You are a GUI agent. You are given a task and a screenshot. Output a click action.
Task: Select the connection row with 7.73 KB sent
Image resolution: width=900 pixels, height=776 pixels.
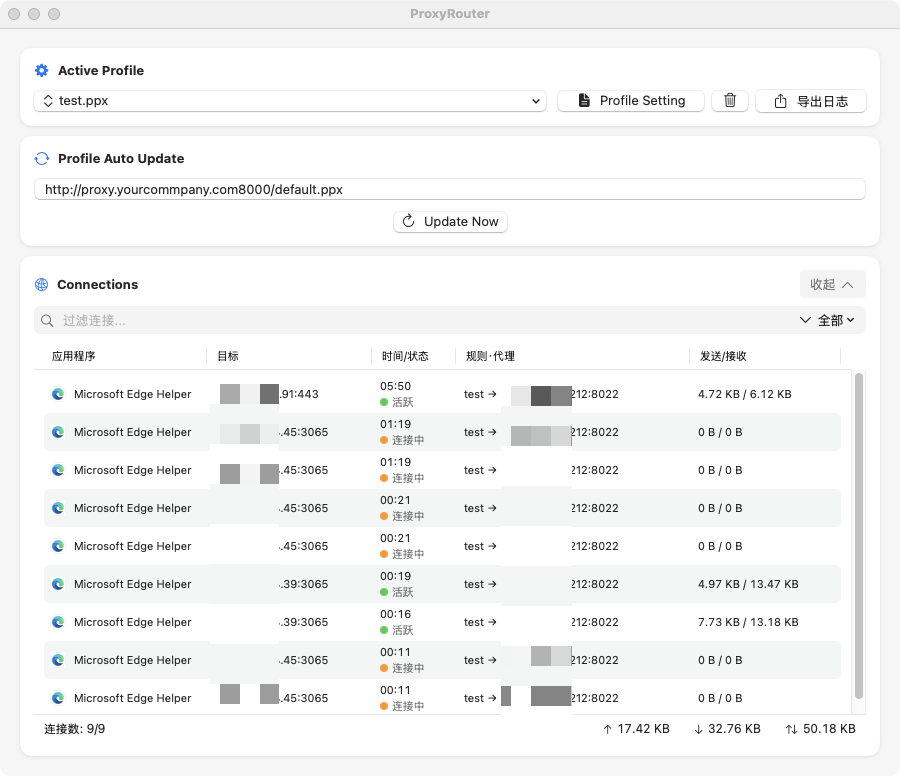coord(440,622)
